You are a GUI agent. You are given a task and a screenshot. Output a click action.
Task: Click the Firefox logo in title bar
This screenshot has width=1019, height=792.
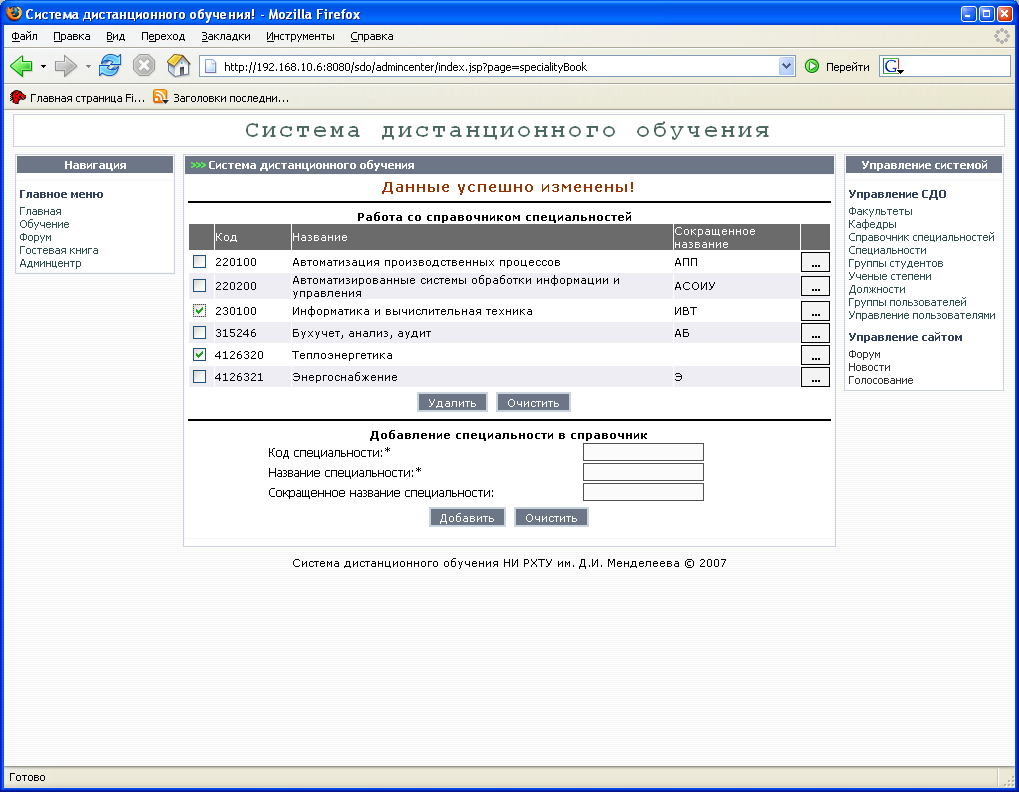(13, 14)
